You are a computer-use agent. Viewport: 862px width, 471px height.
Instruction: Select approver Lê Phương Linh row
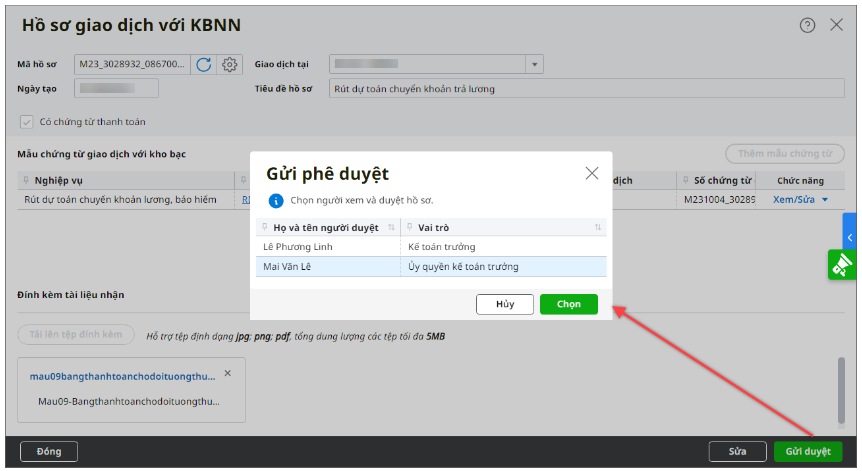[x=431, y=247]
